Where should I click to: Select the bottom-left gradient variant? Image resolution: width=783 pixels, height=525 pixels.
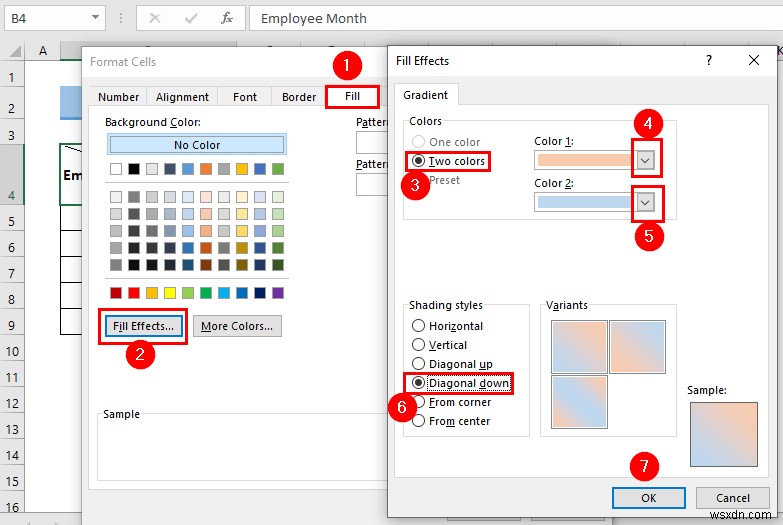(579, 402)
